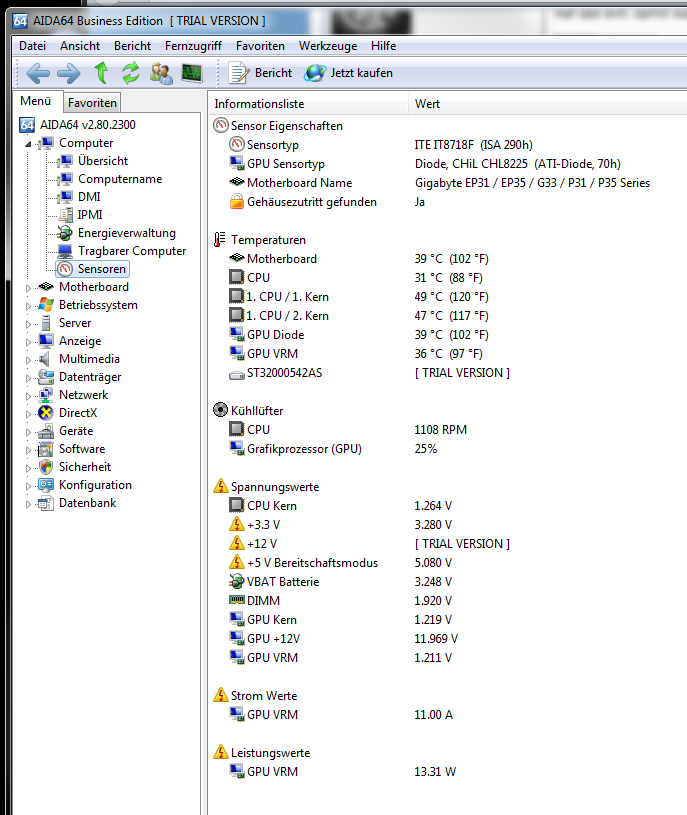
Task: Select the Grafikprozessor (GPU) fan row
Action: [x=447, y=449]
